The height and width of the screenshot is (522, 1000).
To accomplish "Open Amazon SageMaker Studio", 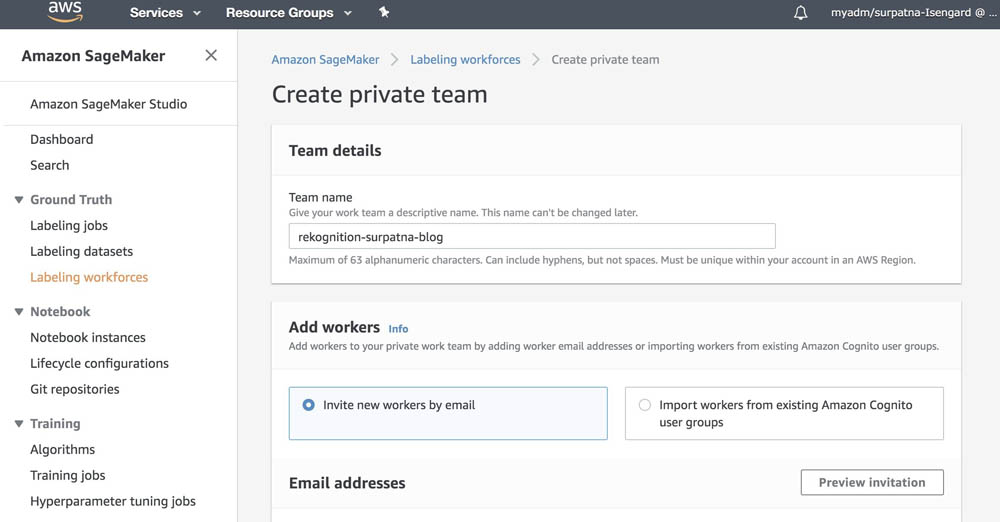I will click(x=108, y=104).
